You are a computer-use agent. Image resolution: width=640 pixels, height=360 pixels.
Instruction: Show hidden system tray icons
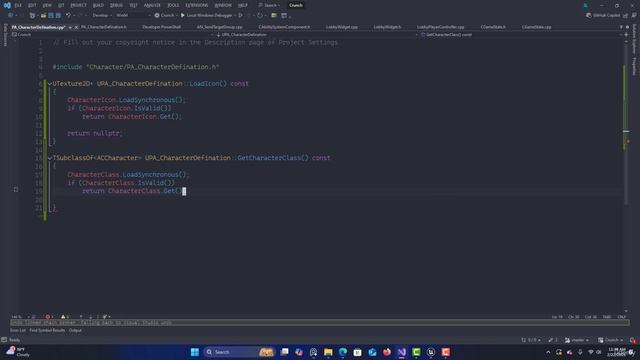coord(548,352)
